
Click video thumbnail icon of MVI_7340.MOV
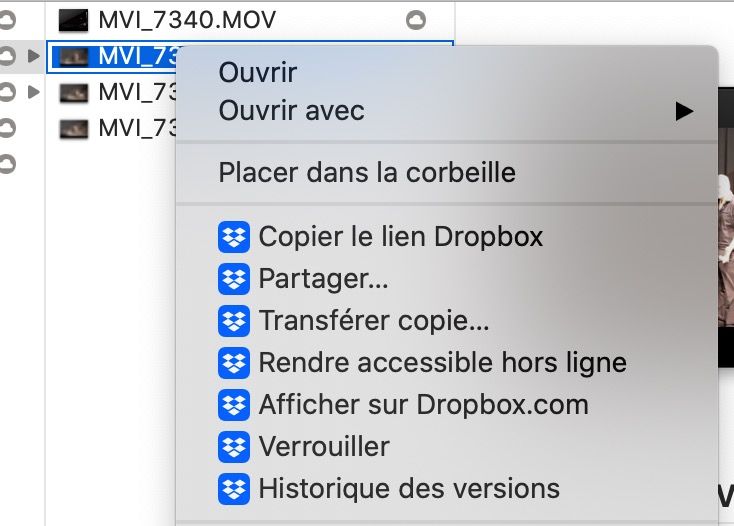[x=74, y=19]
